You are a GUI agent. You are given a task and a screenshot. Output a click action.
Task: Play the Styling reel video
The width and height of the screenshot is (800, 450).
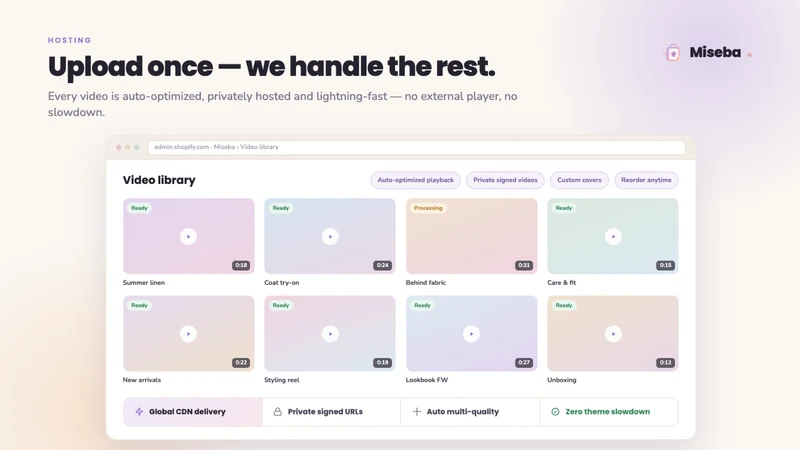click(x=330, y=334)
